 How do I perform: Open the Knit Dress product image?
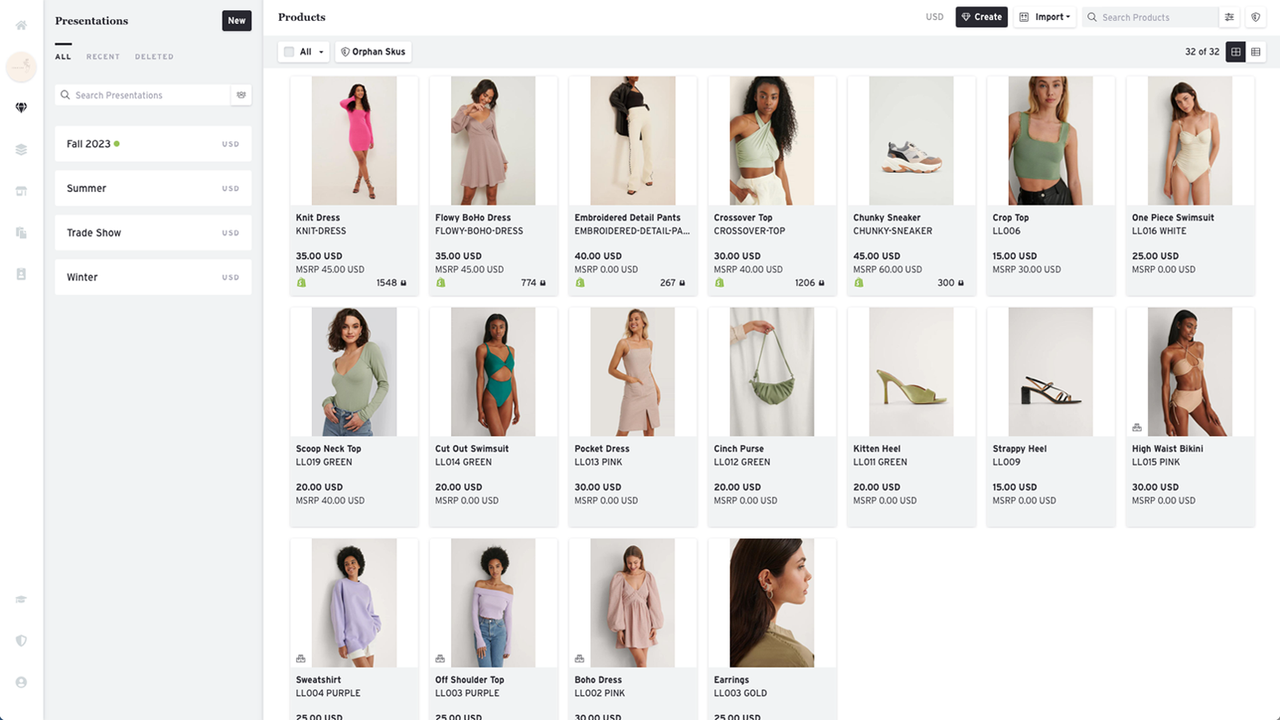pos(354,141)
